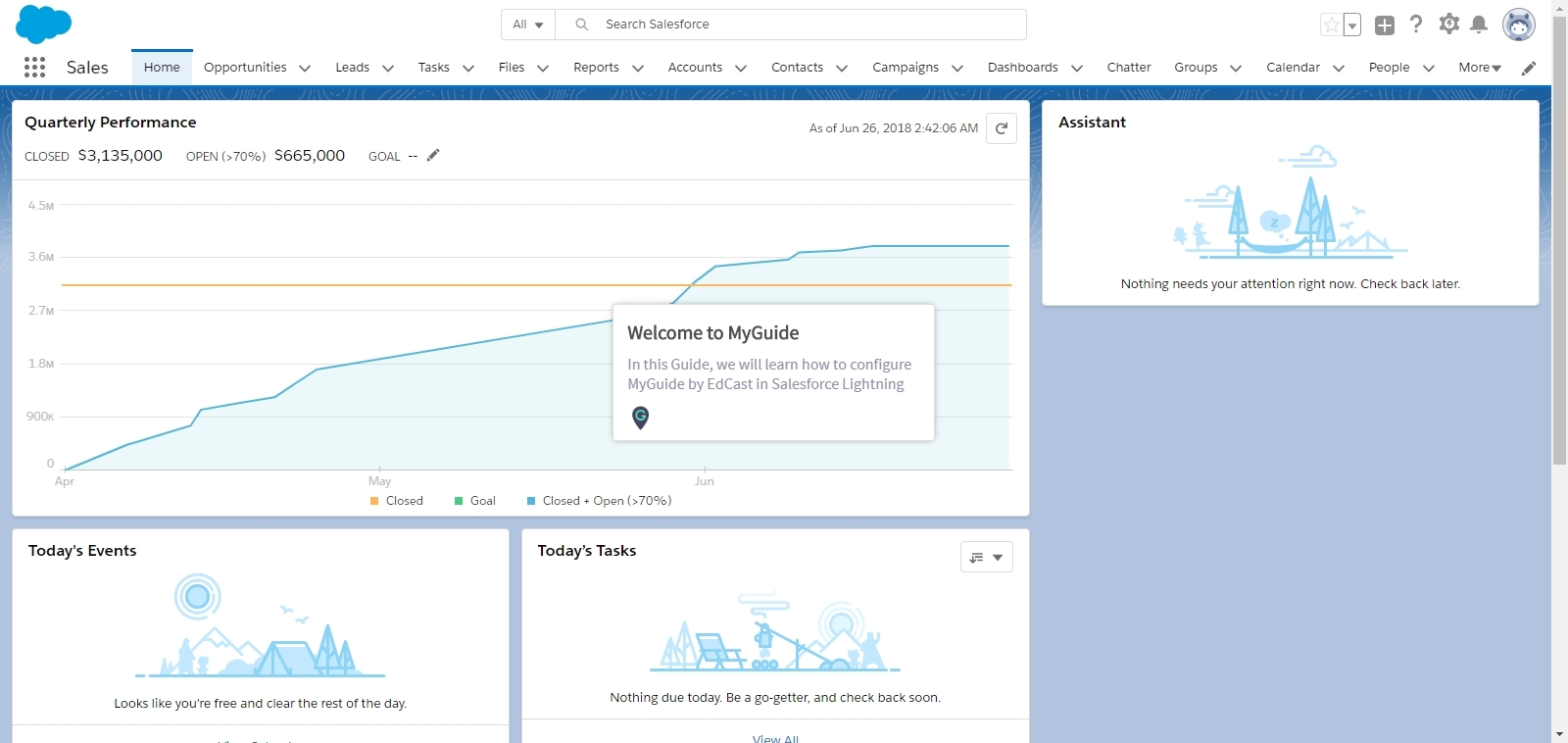Expand the Accounts tab chevron
This screenshot has width=1568, height=743.
741,69
